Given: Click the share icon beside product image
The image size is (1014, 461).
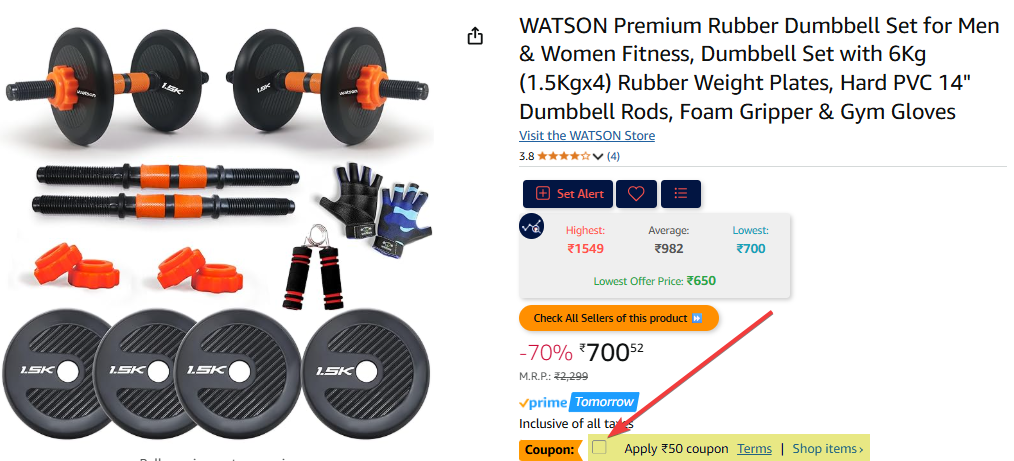Looking at the screenshot, I should 475,36.
